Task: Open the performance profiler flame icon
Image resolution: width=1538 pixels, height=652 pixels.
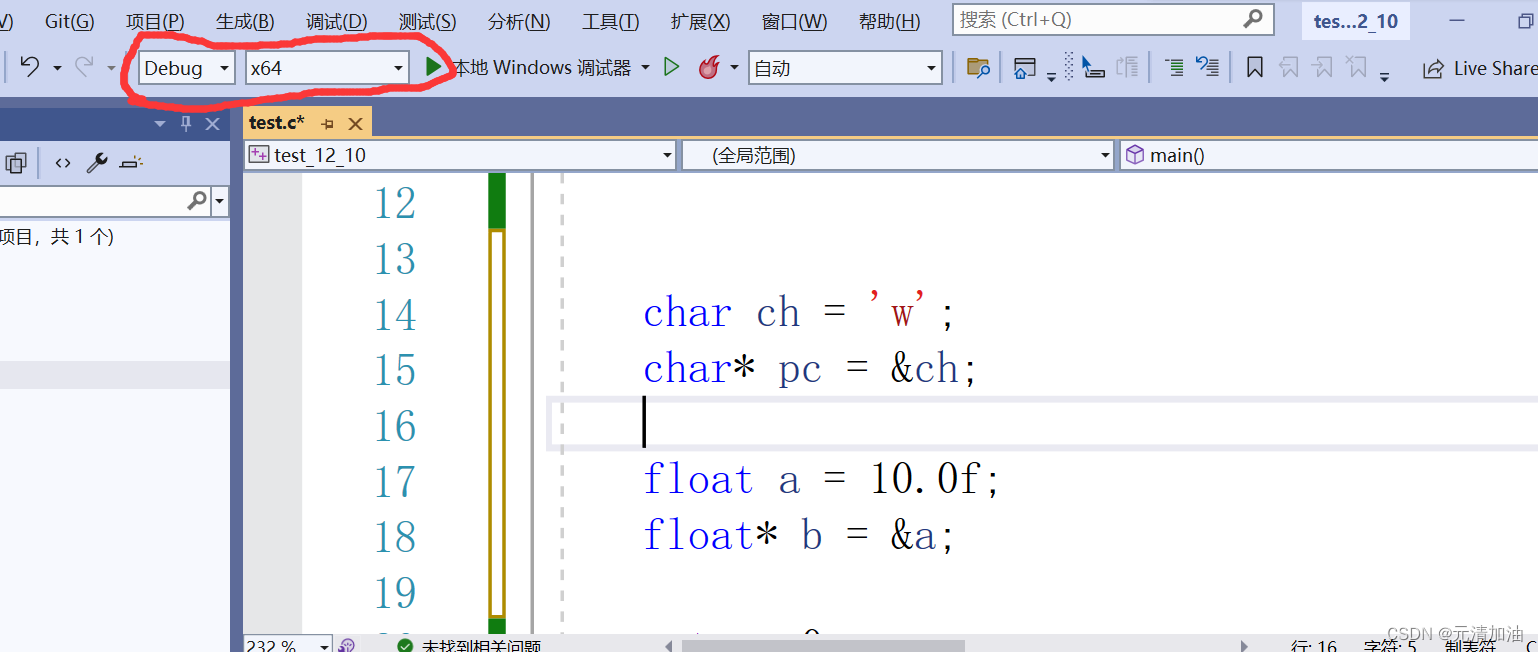Action: tap(710, 67)
